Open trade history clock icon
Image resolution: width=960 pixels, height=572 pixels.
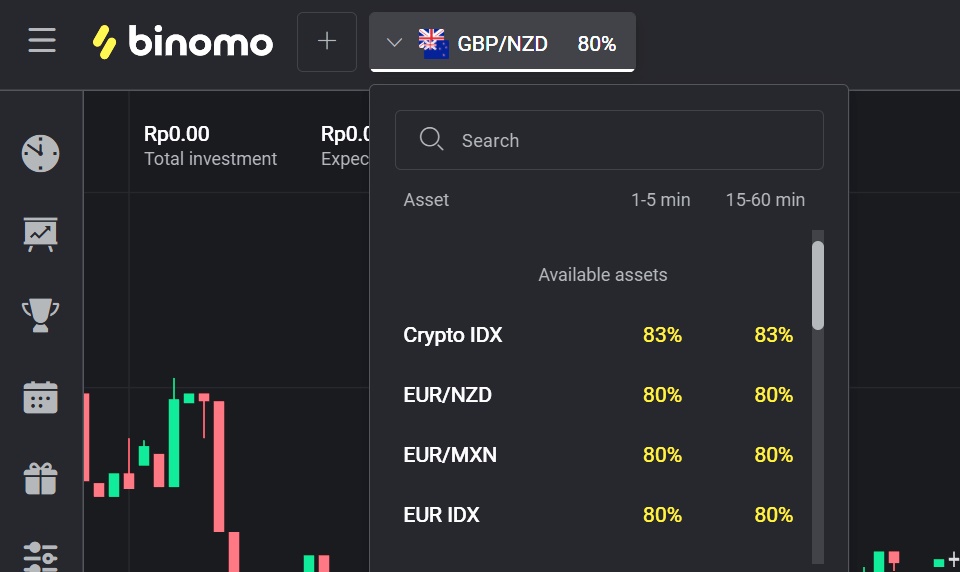pyautogui.click(x=41, y=153)
